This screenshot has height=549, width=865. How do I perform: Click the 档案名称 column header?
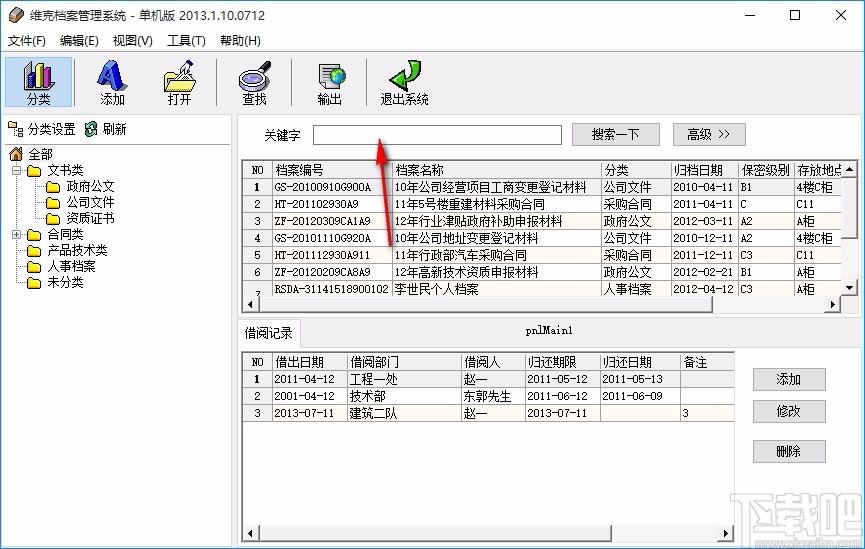pos(496,170)
